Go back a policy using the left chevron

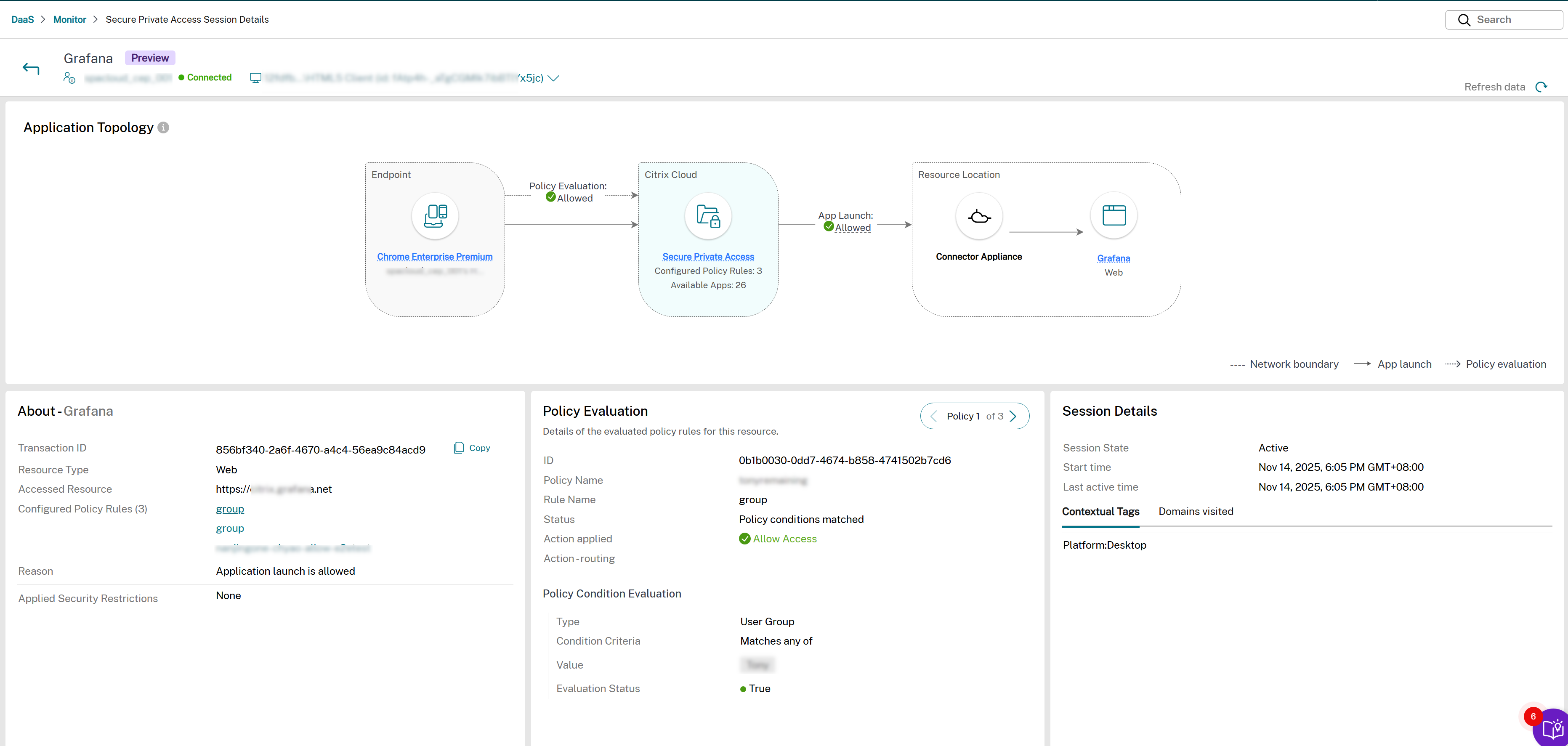(x=934, y=416)
